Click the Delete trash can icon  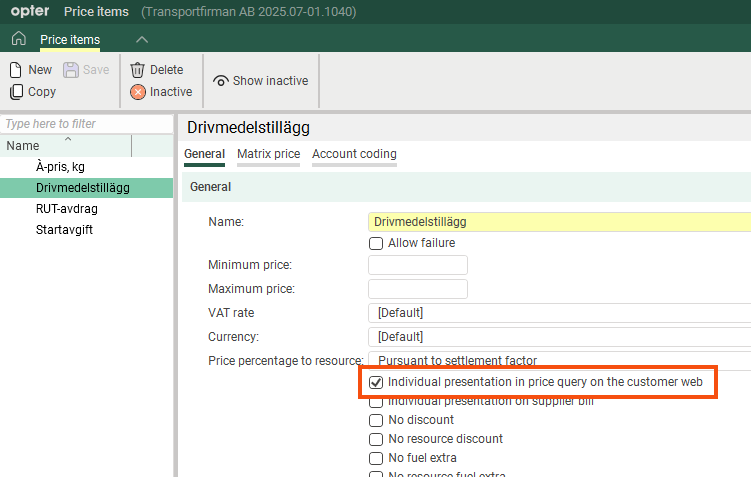click(x=138, y=70)
